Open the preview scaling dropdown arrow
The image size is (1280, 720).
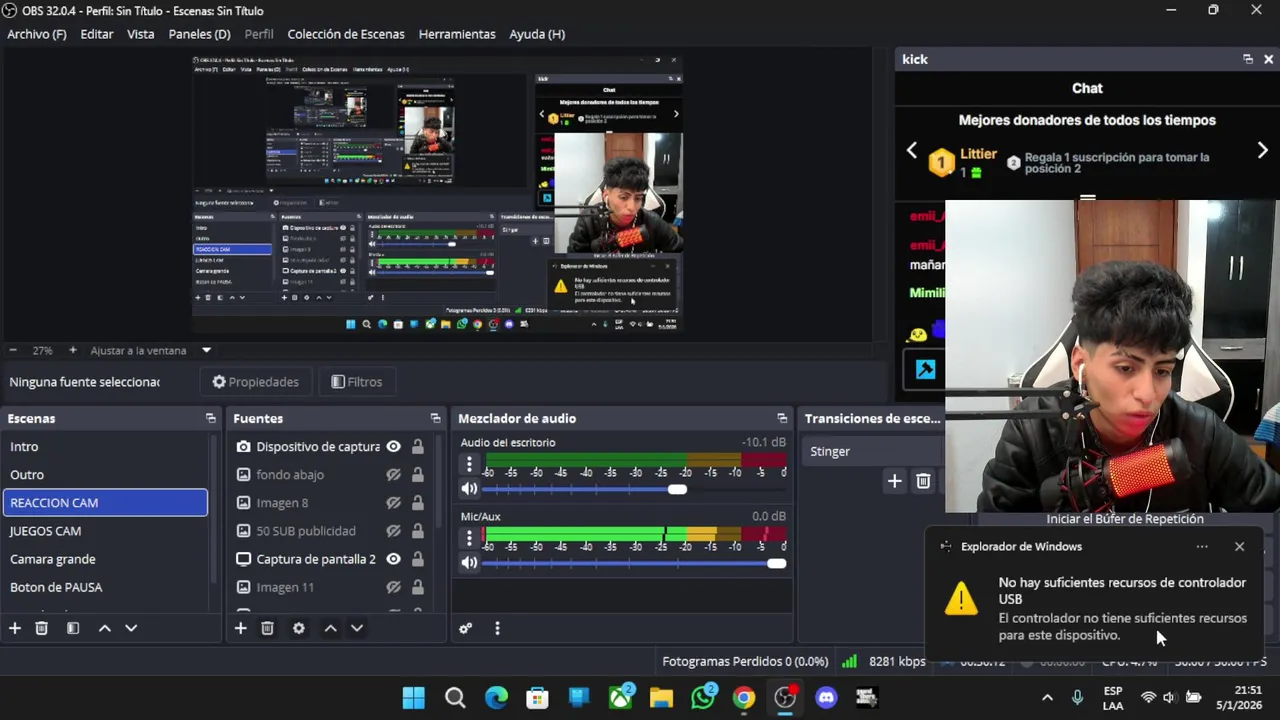pos(206,350)
